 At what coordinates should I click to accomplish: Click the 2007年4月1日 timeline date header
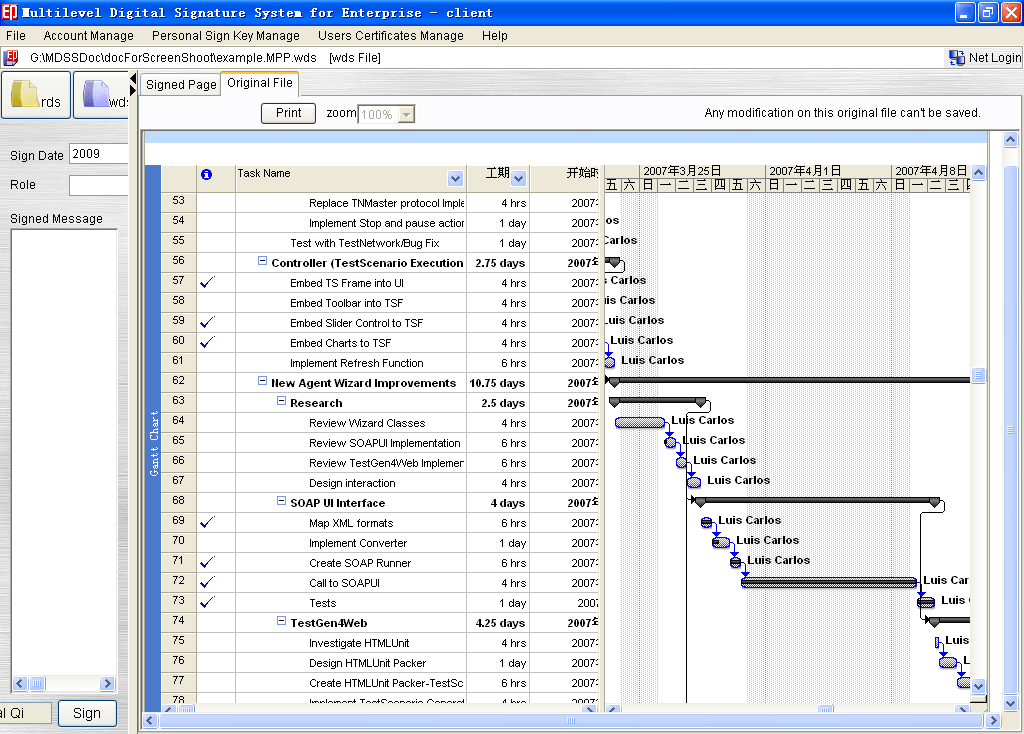coord(805,170)
